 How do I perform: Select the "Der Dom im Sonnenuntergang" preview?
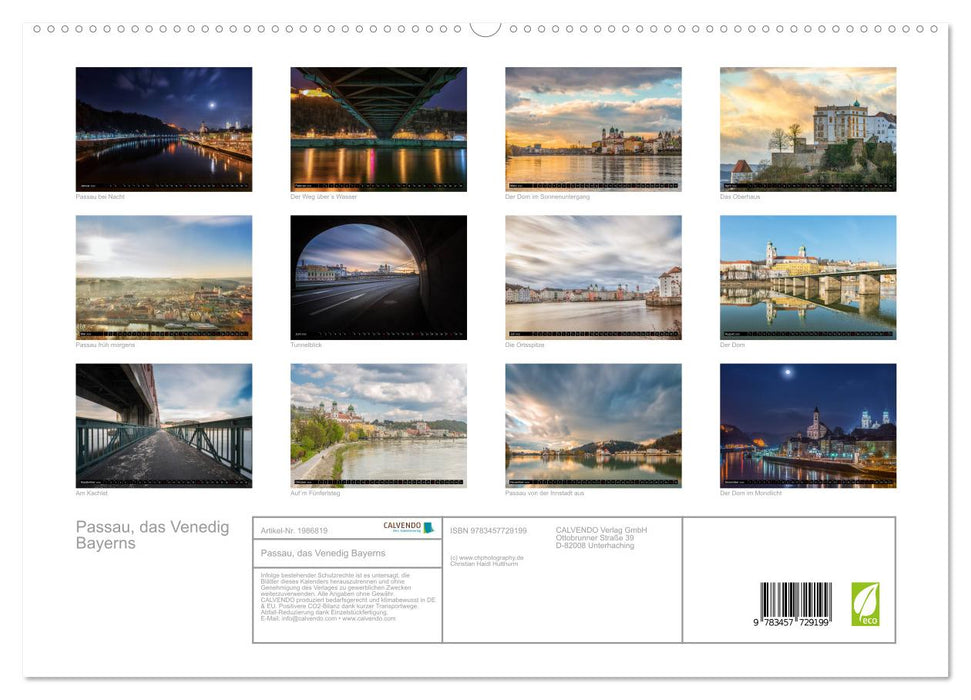592,128
